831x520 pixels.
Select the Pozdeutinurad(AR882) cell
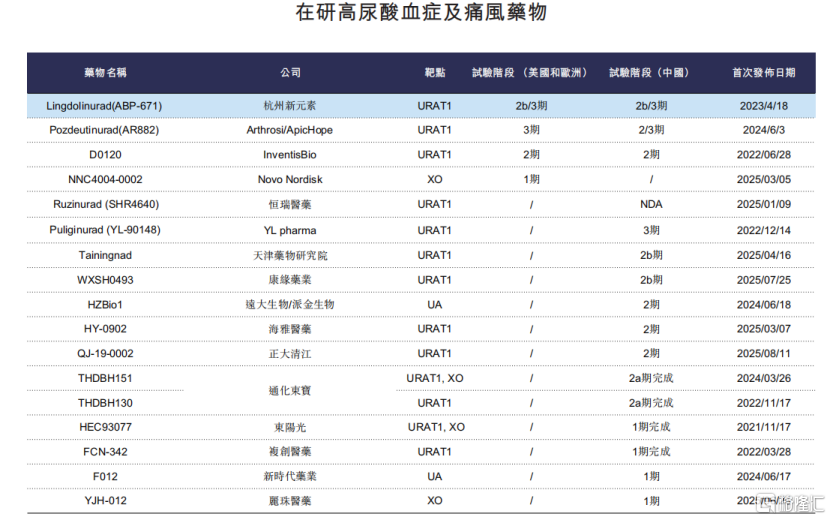104,130
